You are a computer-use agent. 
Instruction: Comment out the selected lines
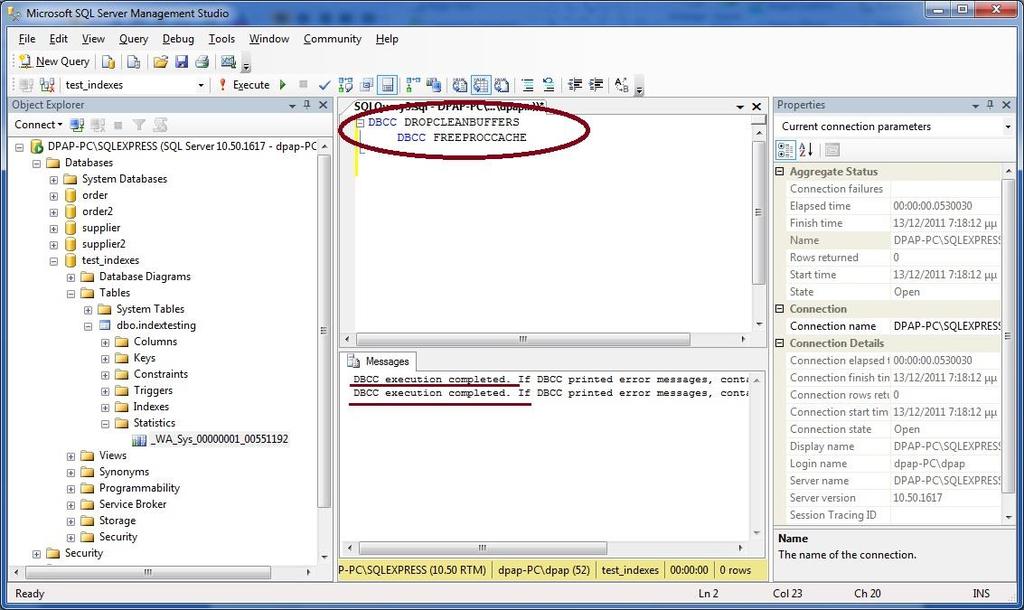(528, 85)
